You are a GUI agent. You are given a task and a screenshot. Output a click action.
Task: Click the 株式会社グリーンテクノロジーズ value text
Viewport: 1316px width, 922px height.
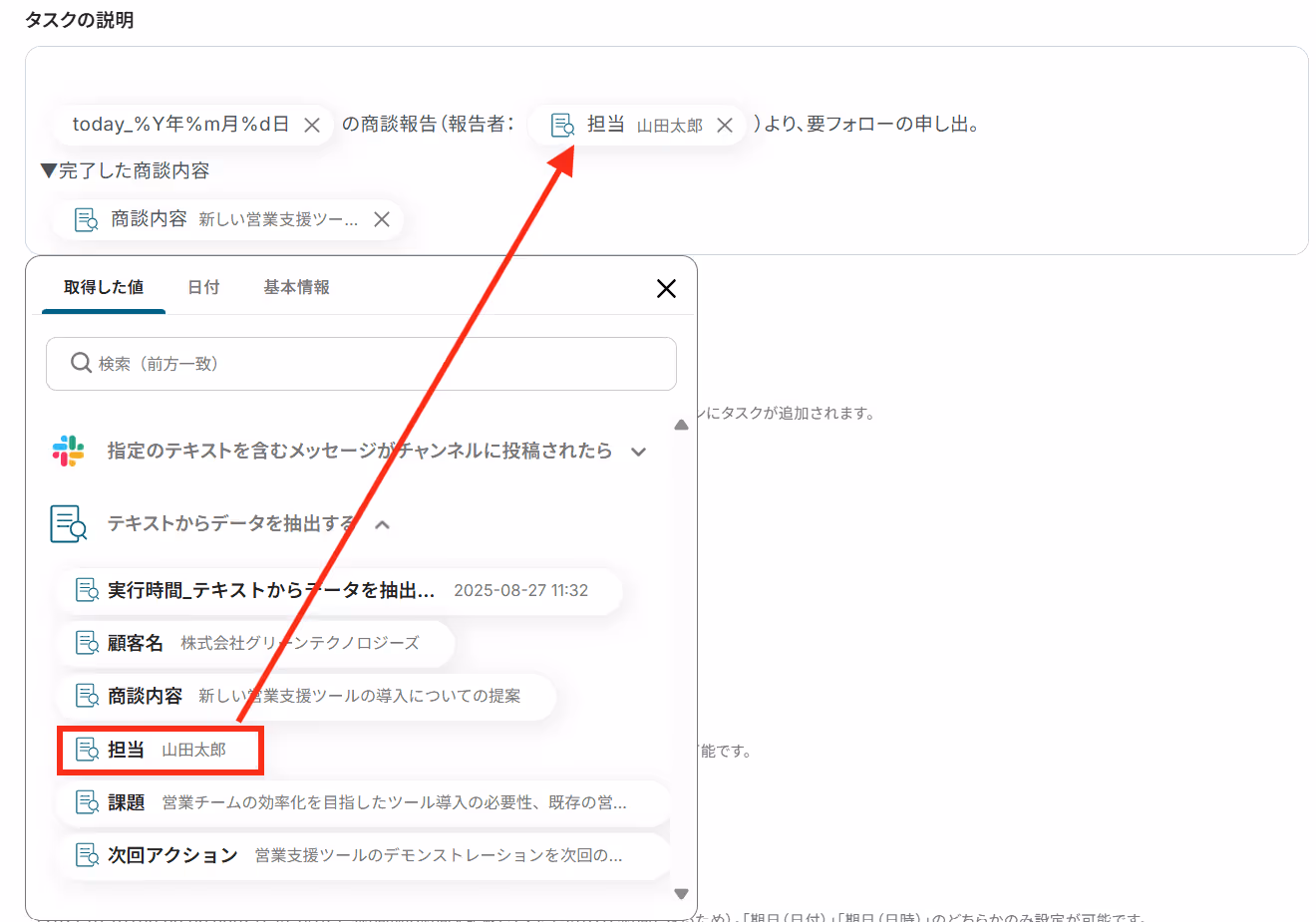pyautogui.click(x=299, y=643)
